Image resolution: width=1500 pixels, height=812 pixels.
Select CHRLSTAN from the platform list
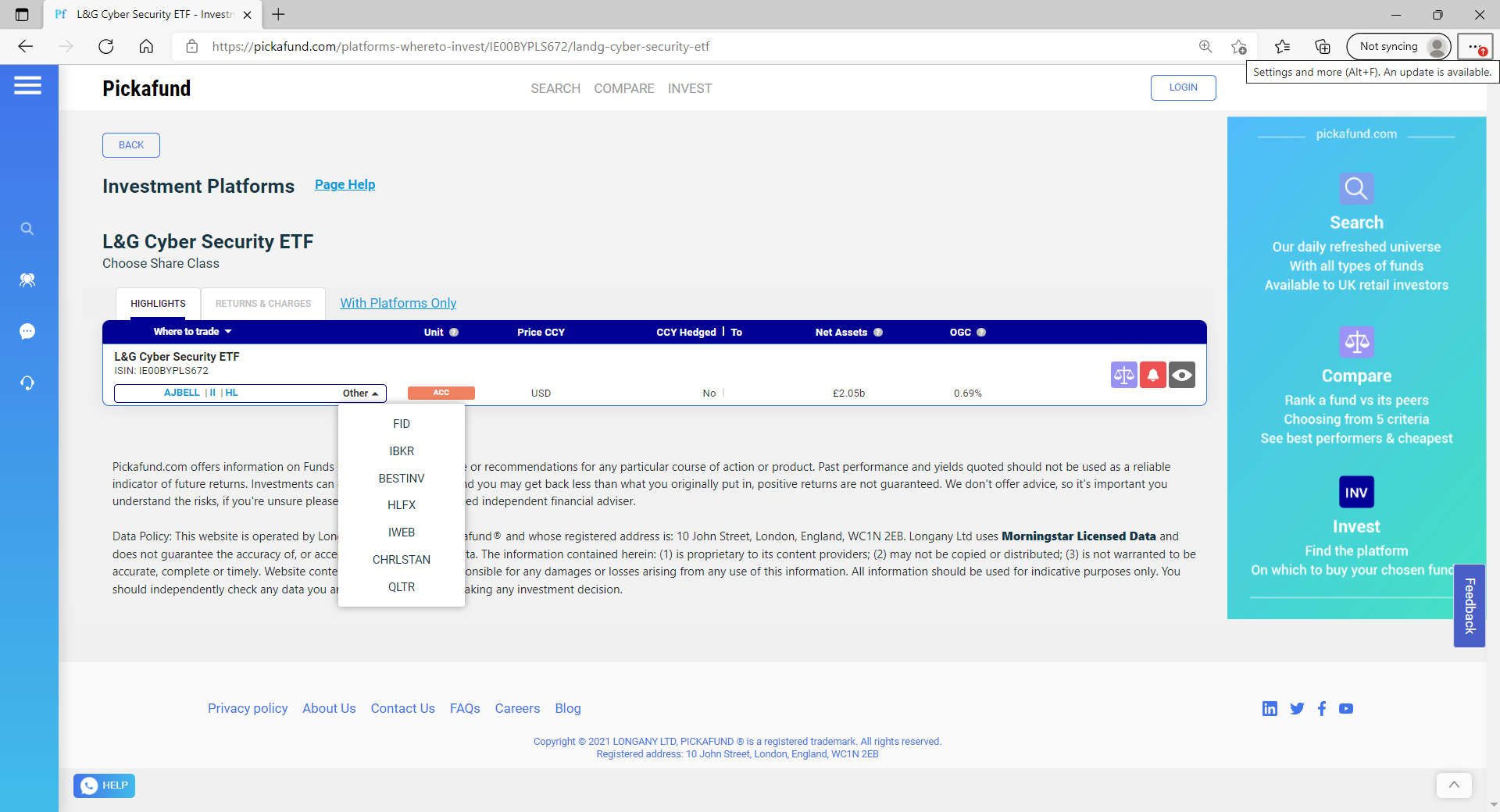click(402, 560)
